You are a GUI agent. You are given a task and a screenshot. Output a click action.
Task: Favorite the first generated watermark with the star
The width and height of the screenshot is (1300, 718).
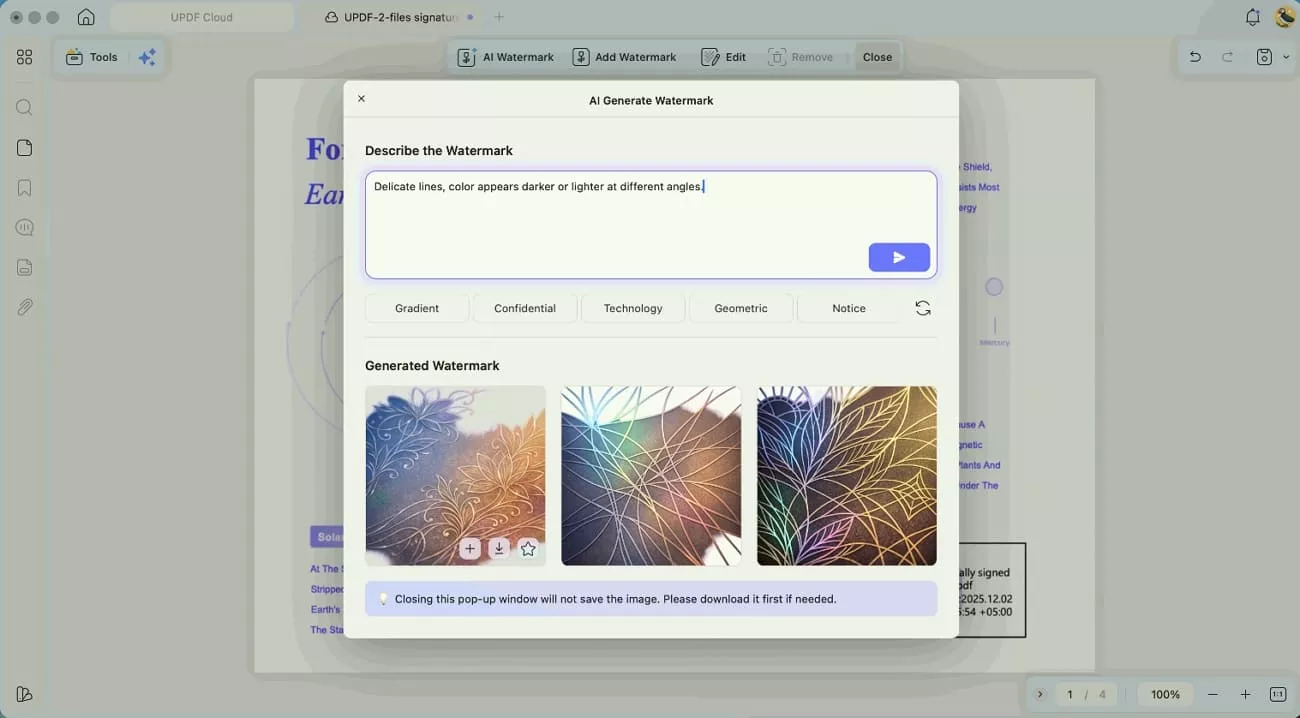click(x=528, y=548)
